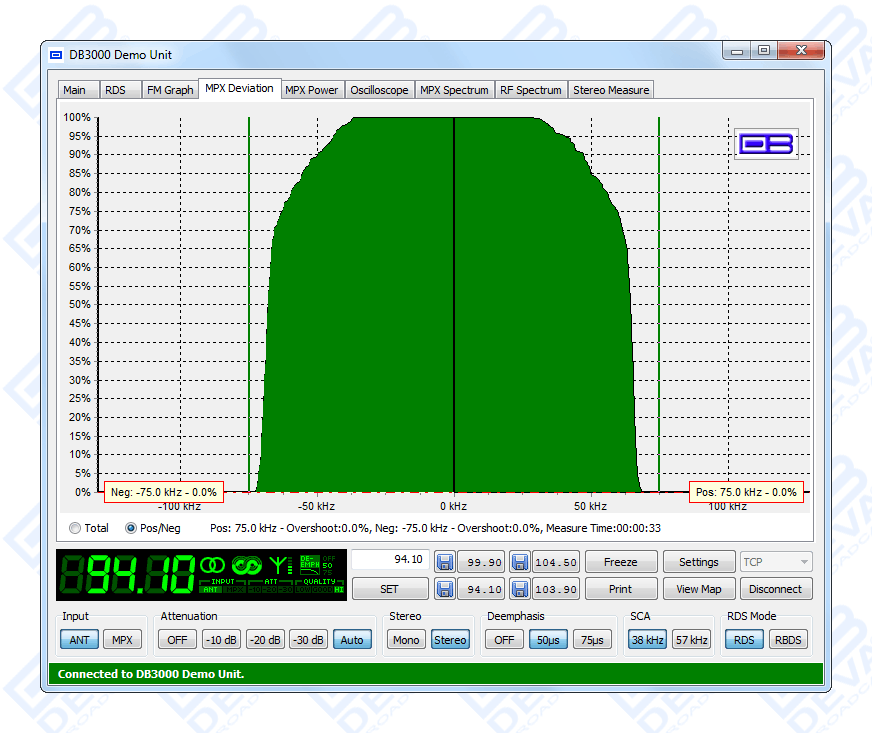Switch to the RF Spectrum tab
This screenshot has width=872, height=733.
pyautogui.click(x=530, y=90)
